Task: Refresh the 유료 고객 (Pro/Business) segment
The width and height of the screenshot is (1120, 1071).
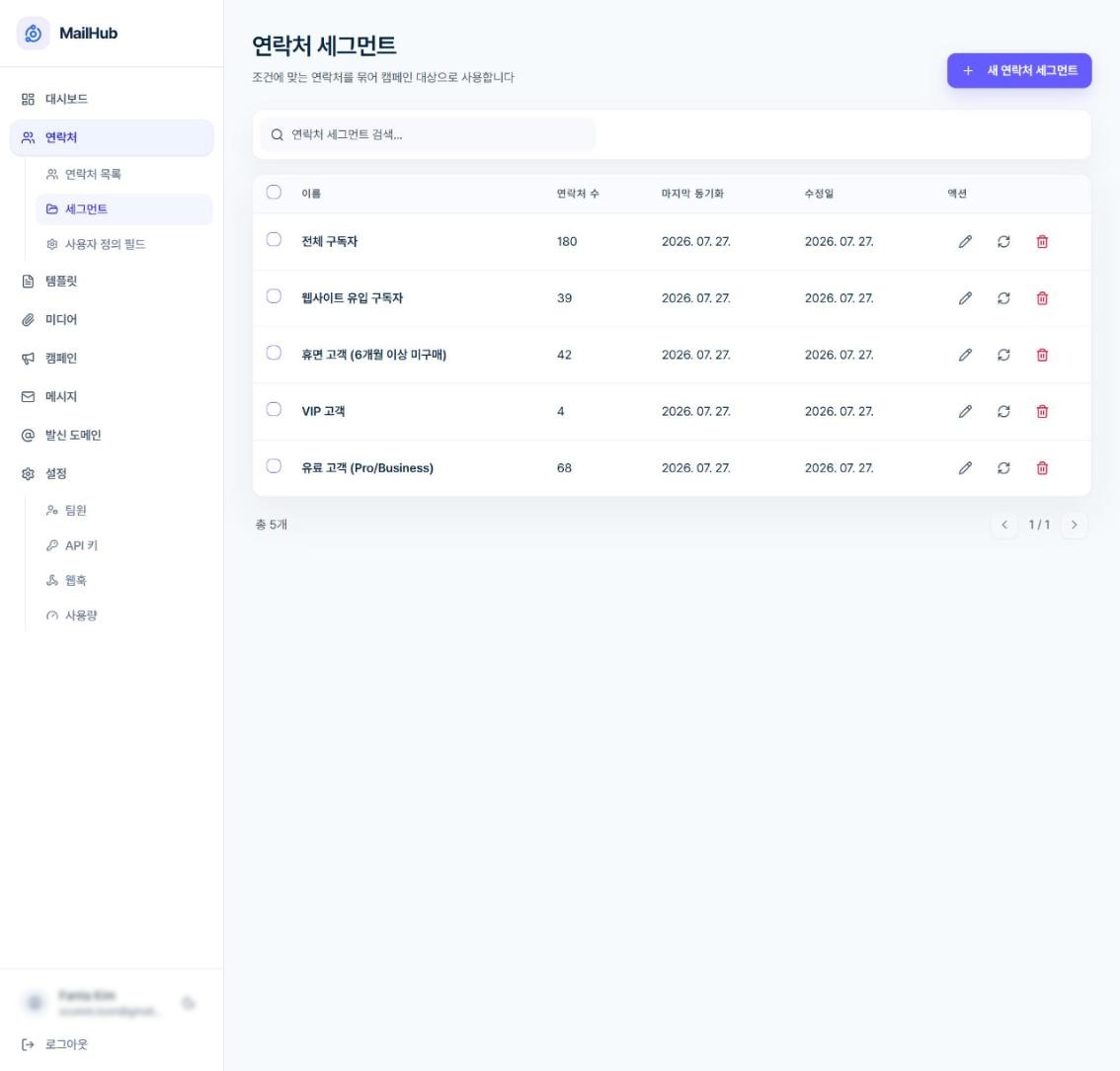Action: (1003, 468)
